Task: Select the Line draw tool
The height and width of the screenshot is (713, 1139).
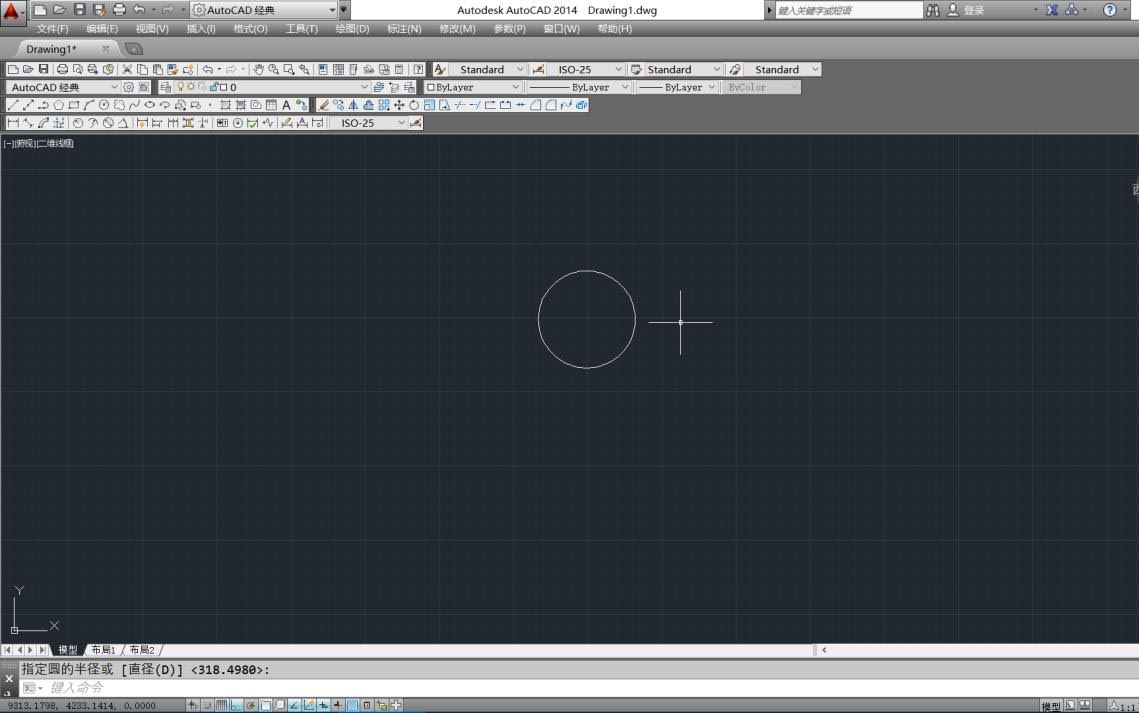Action: (12, 105)
